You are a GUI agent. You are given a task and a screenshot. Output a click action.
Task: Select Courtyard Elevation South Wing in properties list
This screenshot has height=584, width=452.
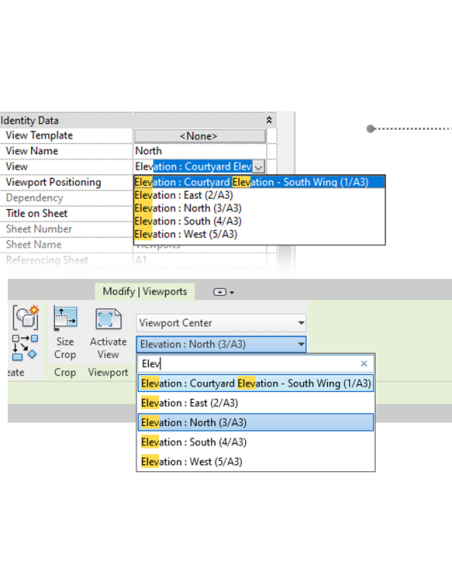[x=259, y=182]
